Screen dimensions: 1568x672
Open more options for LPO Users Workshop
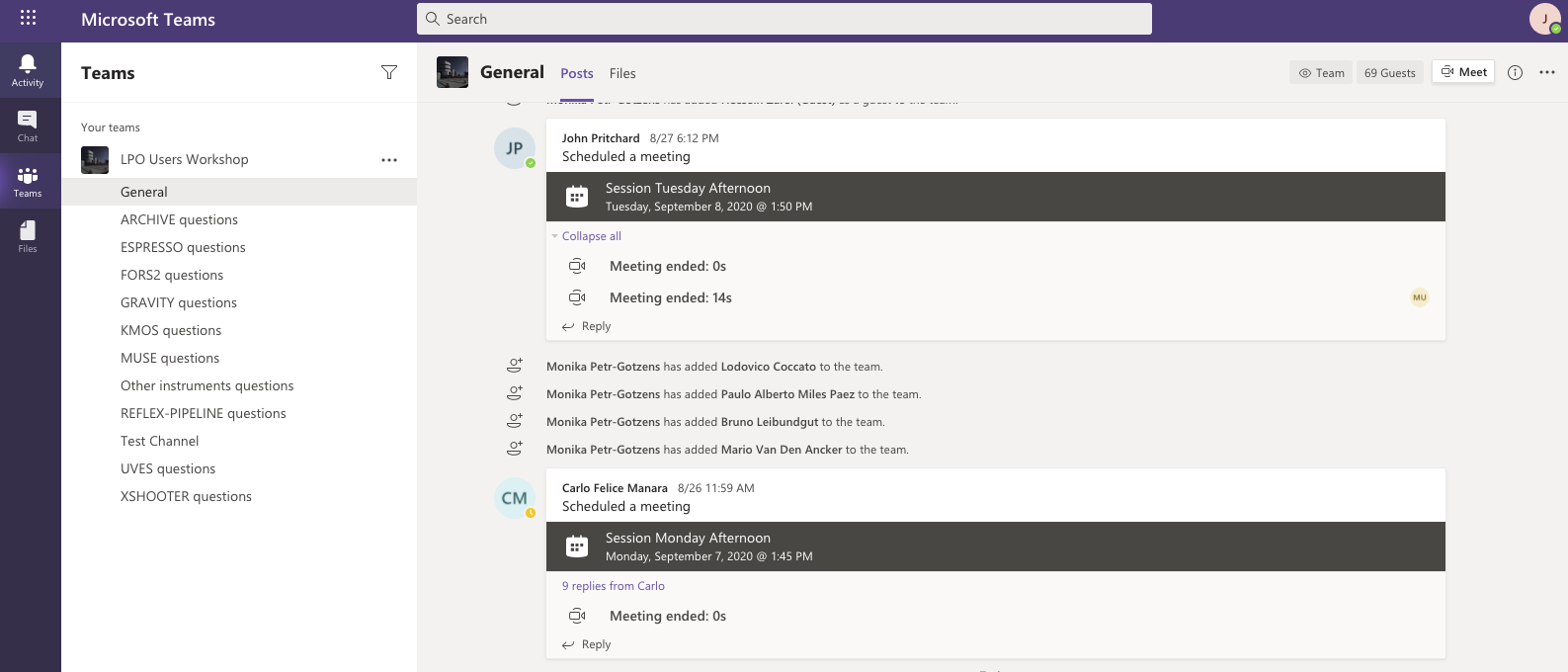coord(389,159)
